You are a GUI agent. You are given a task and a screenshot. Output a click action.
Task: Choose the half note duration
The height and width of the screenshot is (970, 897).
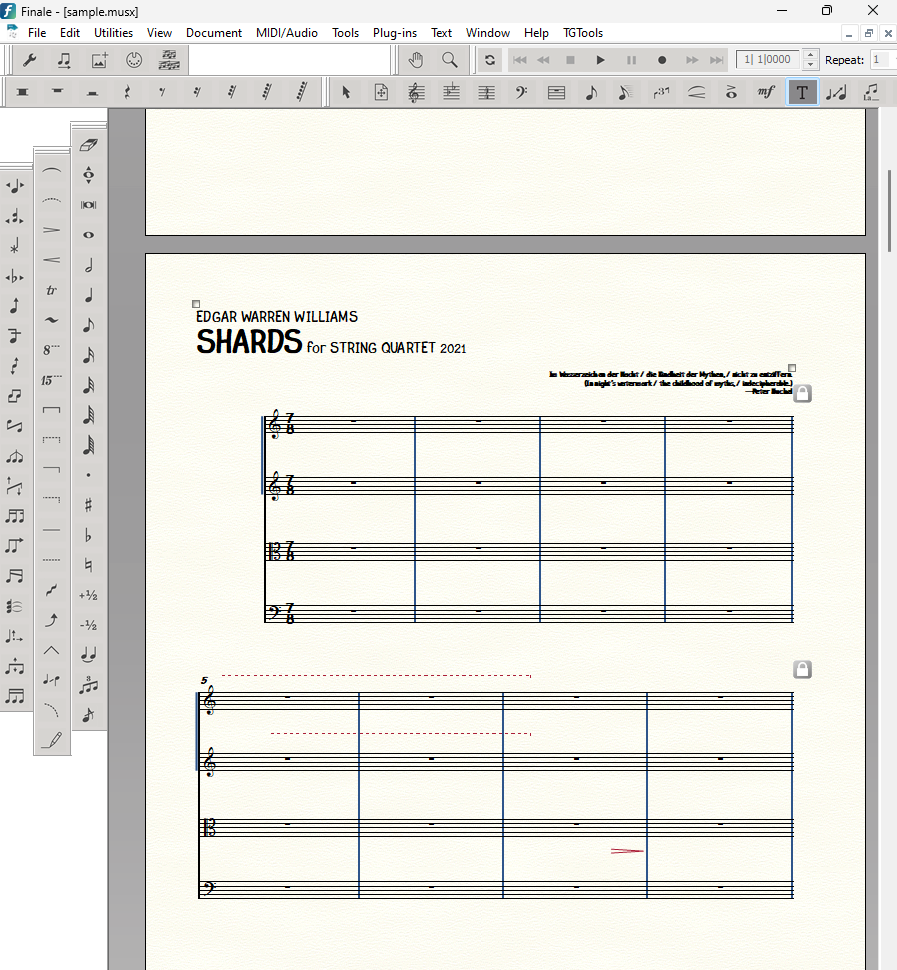click(x=89, y=265)
